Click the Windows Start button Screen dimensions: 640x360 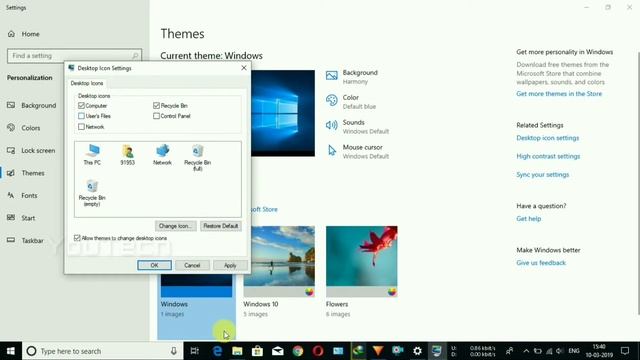(x=11, y=351)
